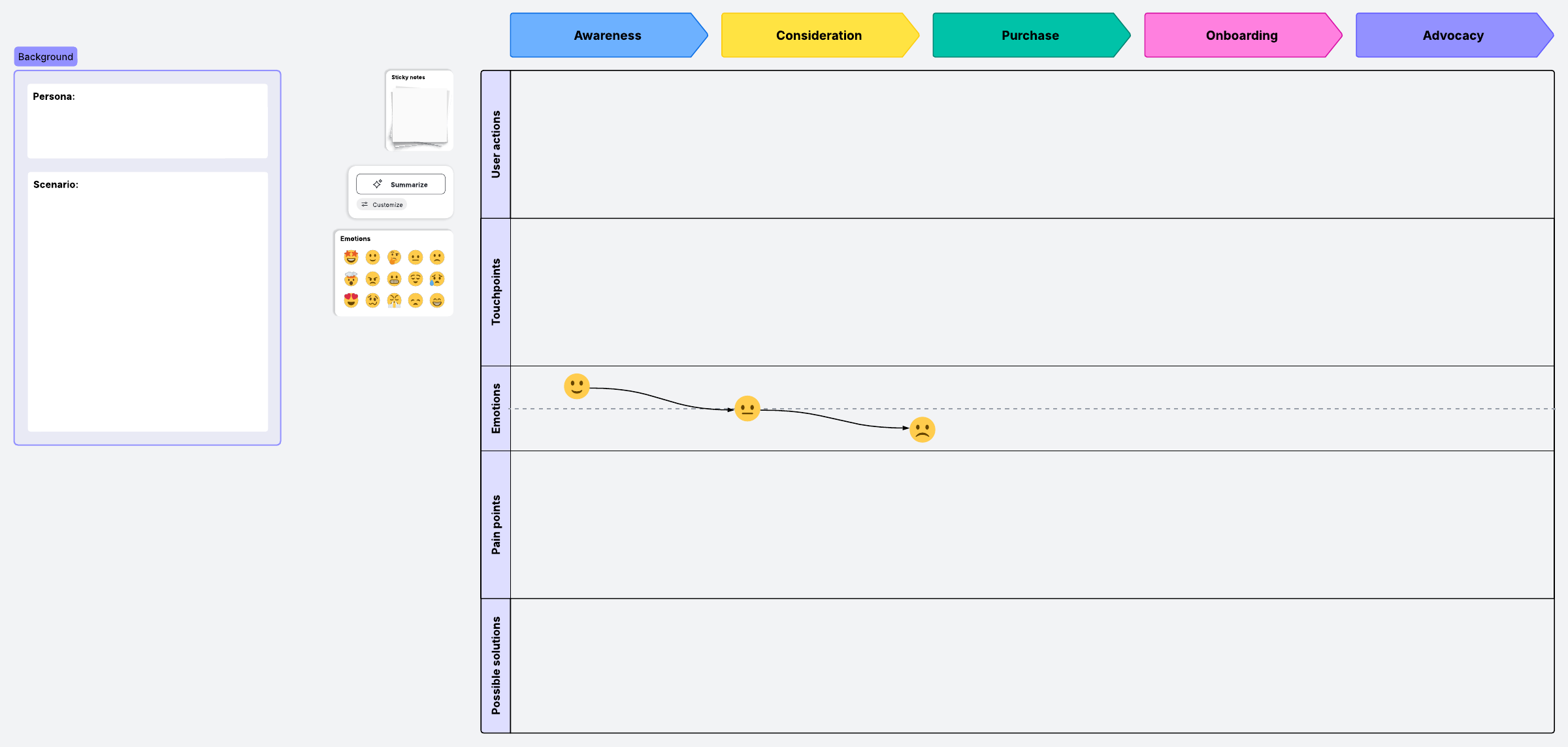This screenshot has width=1568, height=747.
Task: Click the Summarize button
Action: (400, 185)
